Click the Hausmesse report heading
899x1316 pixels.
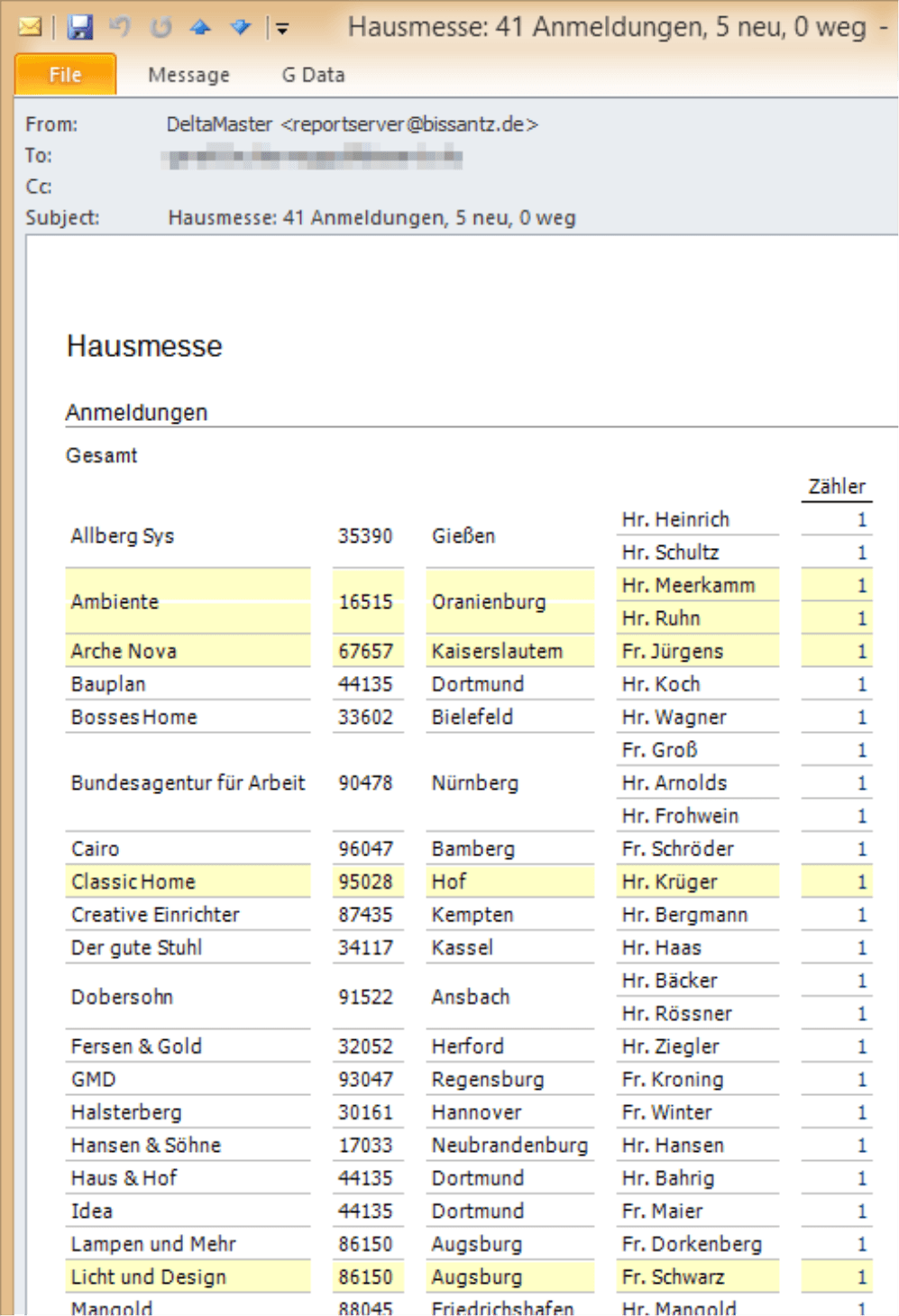144,345
